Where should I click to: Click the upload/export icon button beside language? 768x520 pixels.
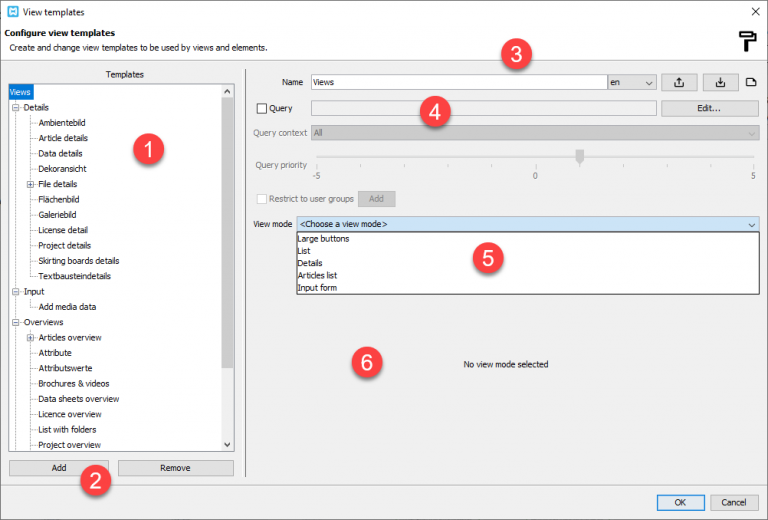(679, 82)
